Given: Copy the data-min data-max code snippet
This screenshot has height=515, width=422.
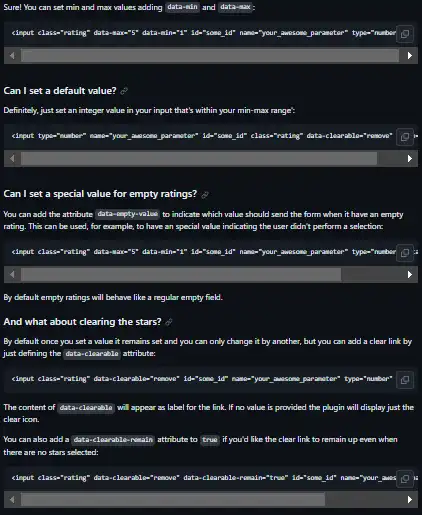Looking at the screenshot, I should 405,34.
